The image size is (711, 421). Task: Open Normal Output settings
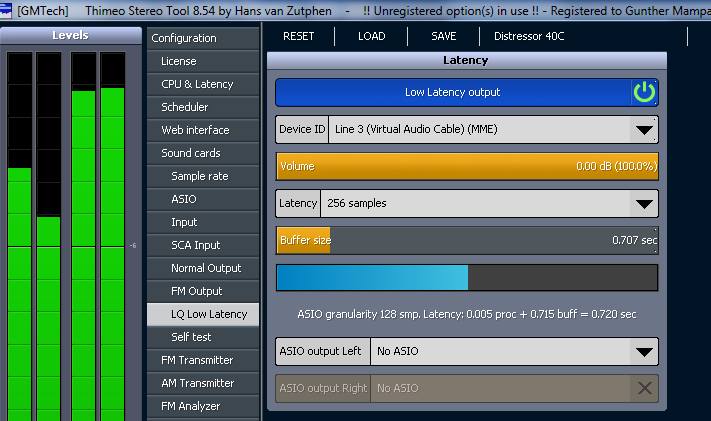[x=203, y=269]
